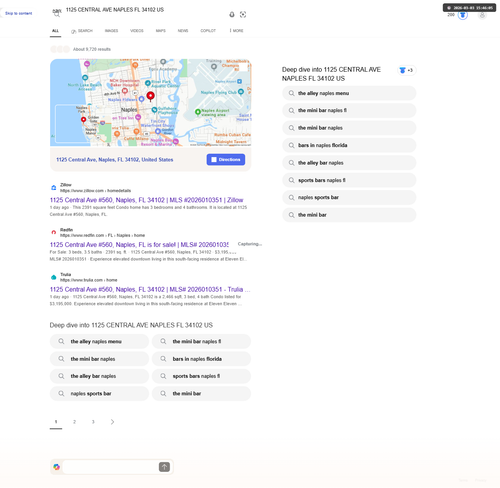This screenshot has height=488, width=500.
Task: Select sidebar suggestion 'the mini bar'
Action: pos(349,215)
